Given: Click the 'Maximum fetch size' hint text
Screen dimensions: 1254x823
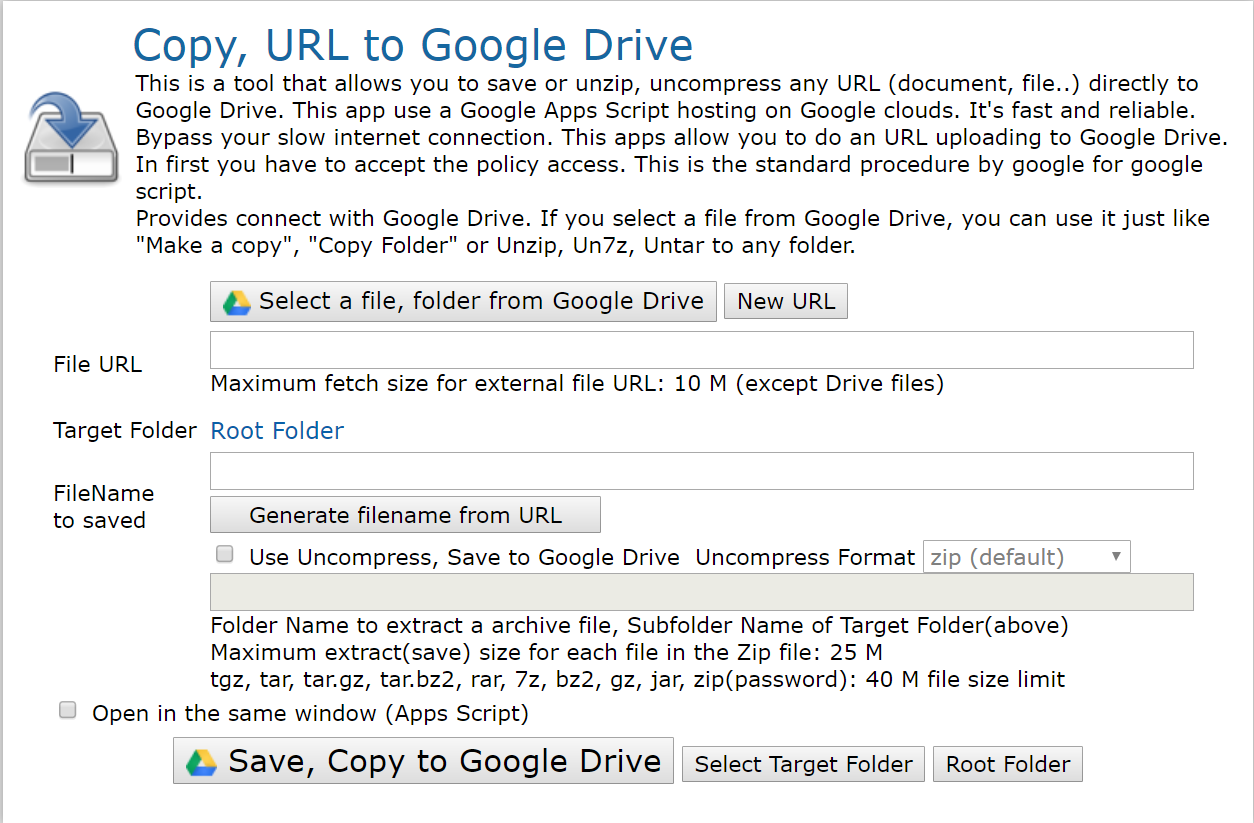Looking at the screenshot, I should [577, 383].
